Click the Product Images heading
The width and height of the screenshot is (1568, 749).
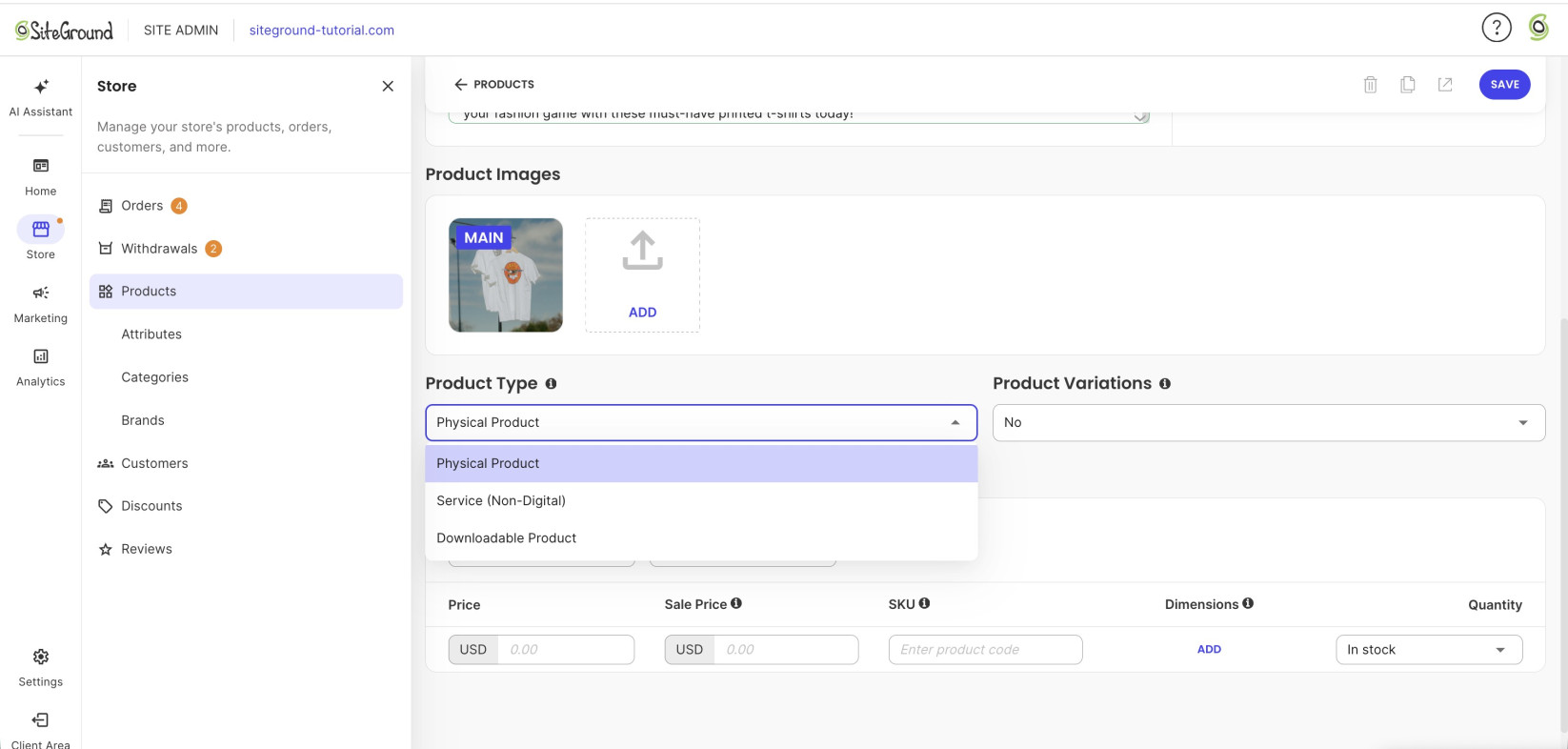pos(493,174)
